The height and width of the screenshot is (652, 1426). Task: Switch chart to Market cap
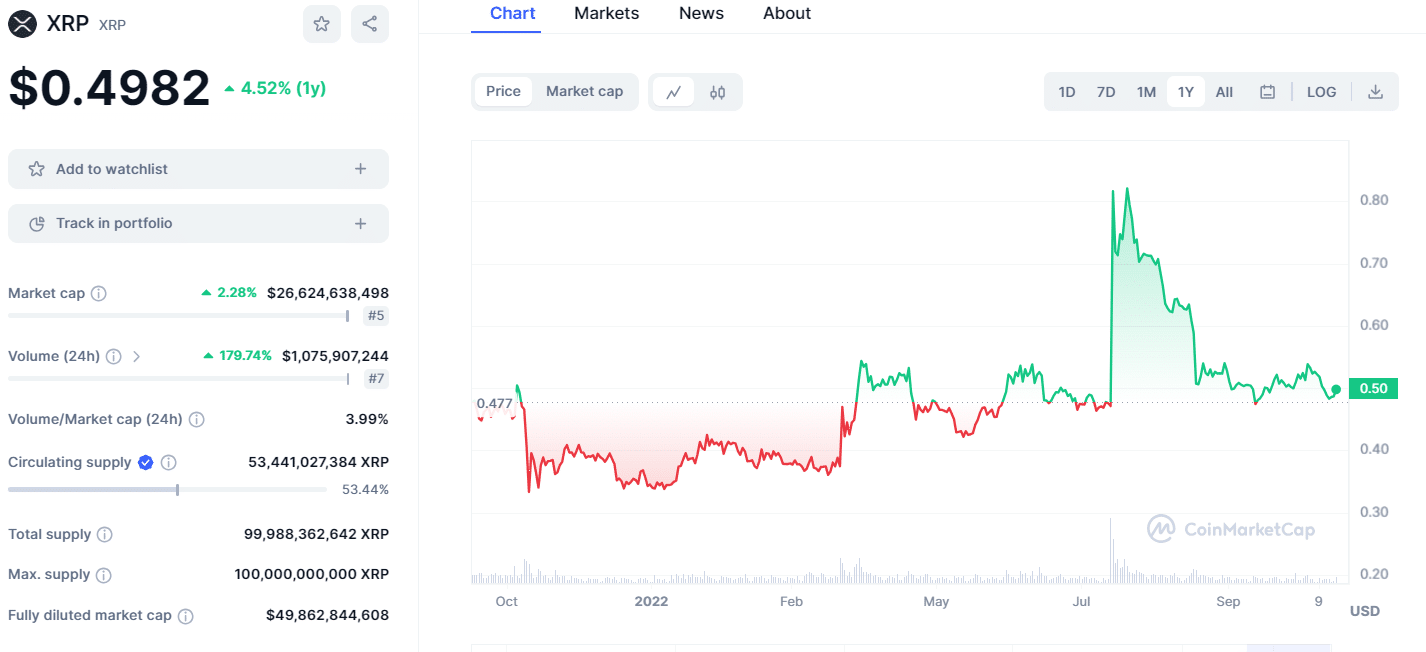(585, 92)
